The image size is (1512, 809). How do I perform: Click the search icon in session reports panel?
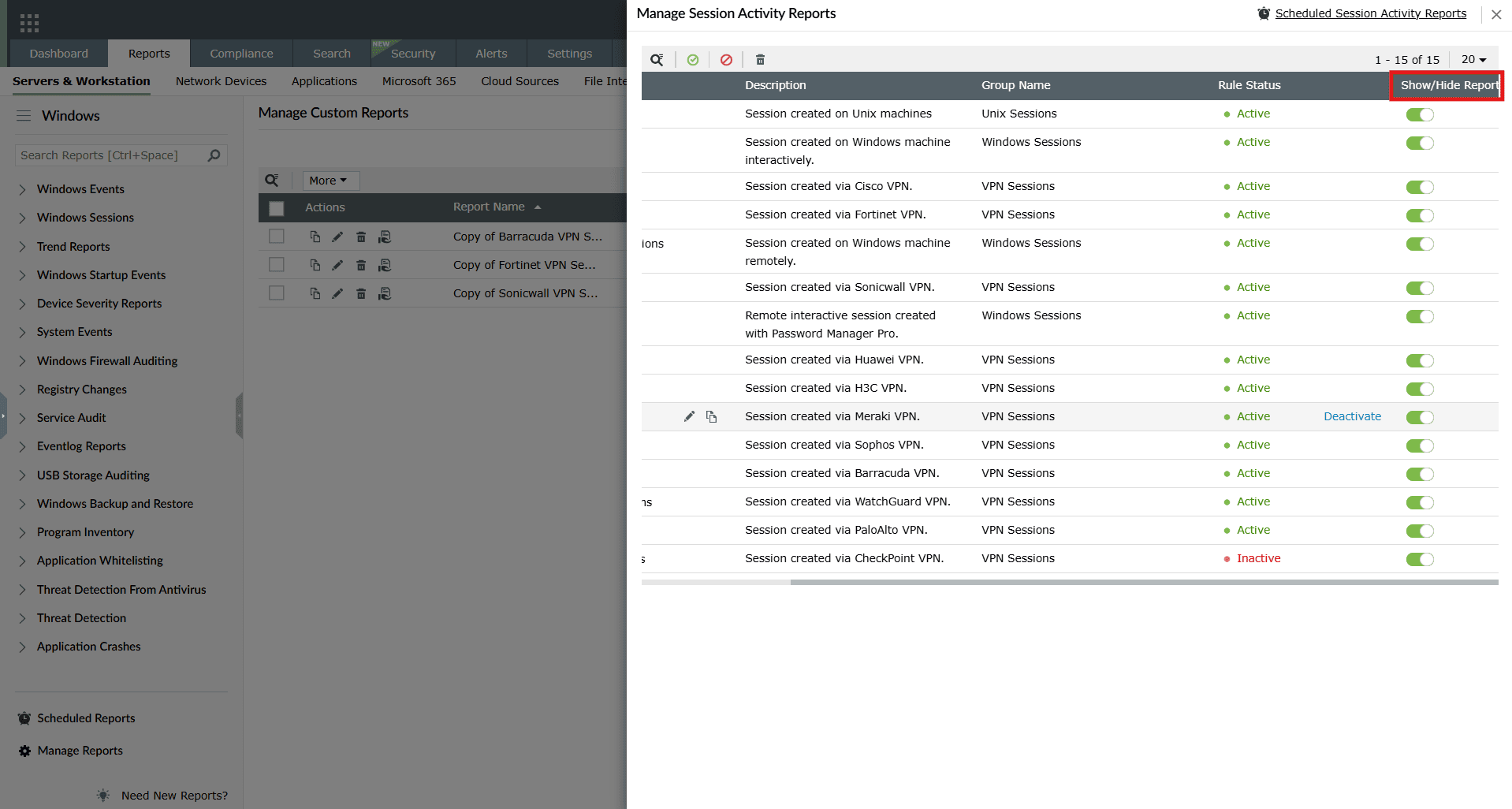[x=657, y=60]
